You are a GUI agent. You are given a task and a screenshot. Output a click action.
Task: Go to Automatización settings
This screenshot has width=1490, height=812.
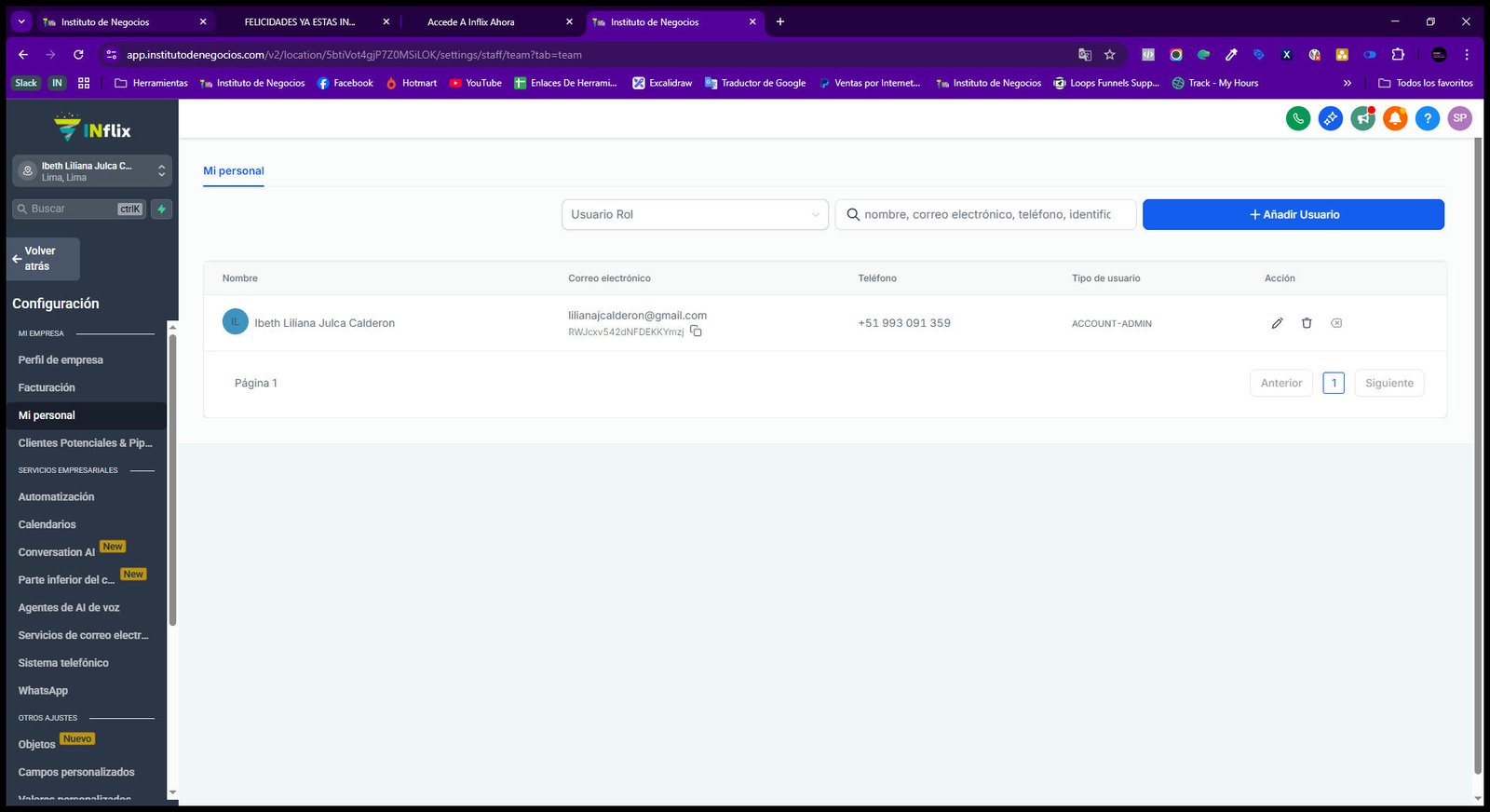point(56,497)
